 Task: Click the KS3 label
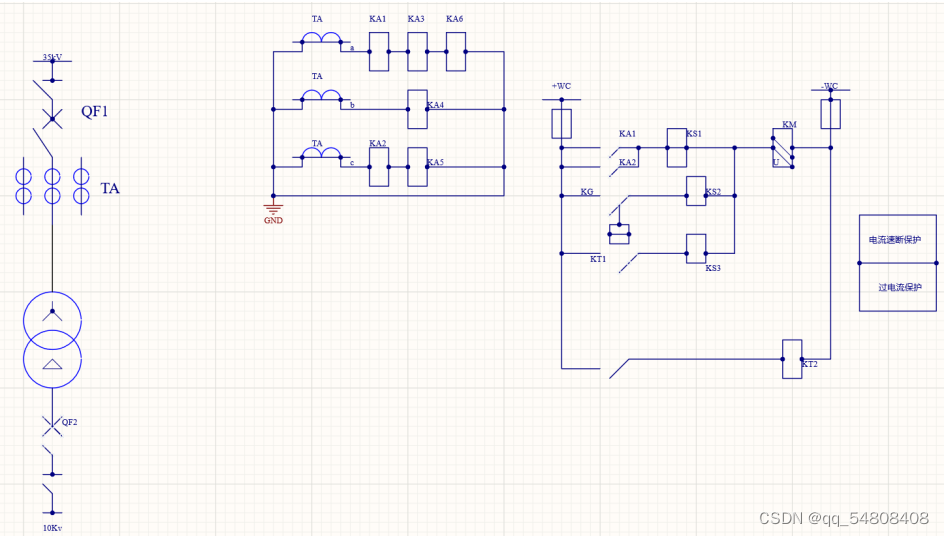tap(713, 268)
